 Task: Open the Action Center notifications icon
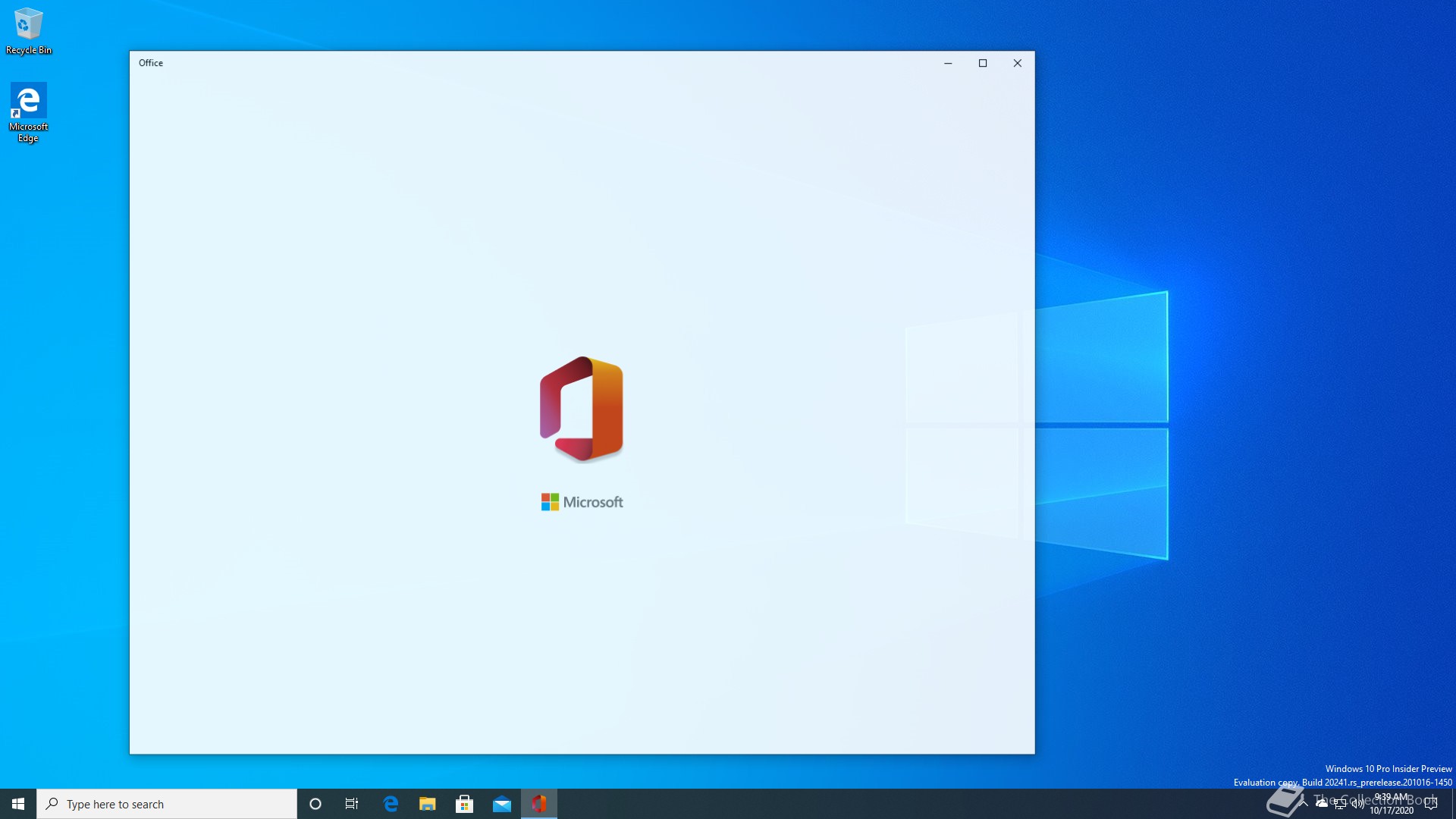[1431, 804]
